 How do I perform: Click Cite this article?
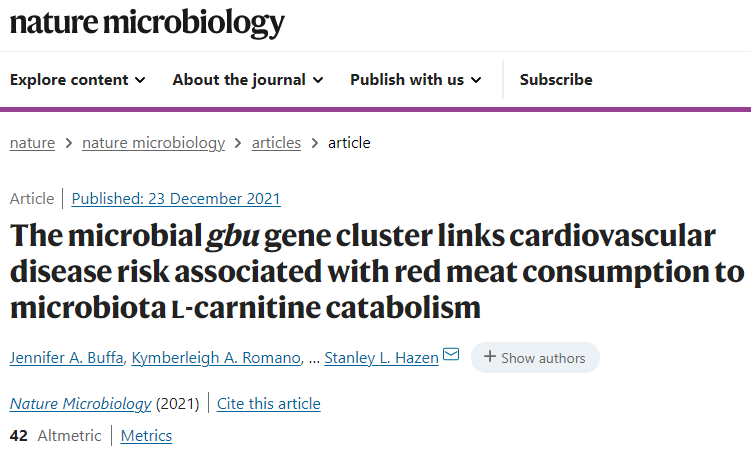point(269,404)
